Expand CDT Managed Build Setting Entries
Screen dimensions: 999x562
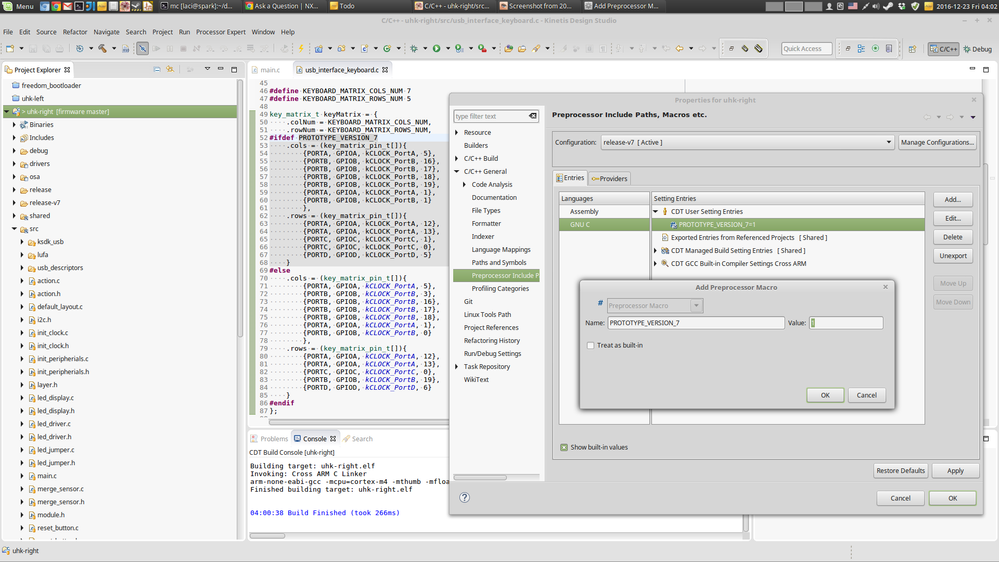click(656, 251)
